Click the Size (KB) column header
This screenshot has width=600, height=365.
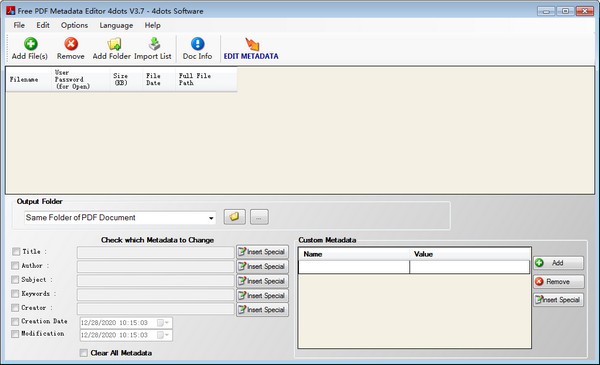pyautogui.click(x=126, y=80)
